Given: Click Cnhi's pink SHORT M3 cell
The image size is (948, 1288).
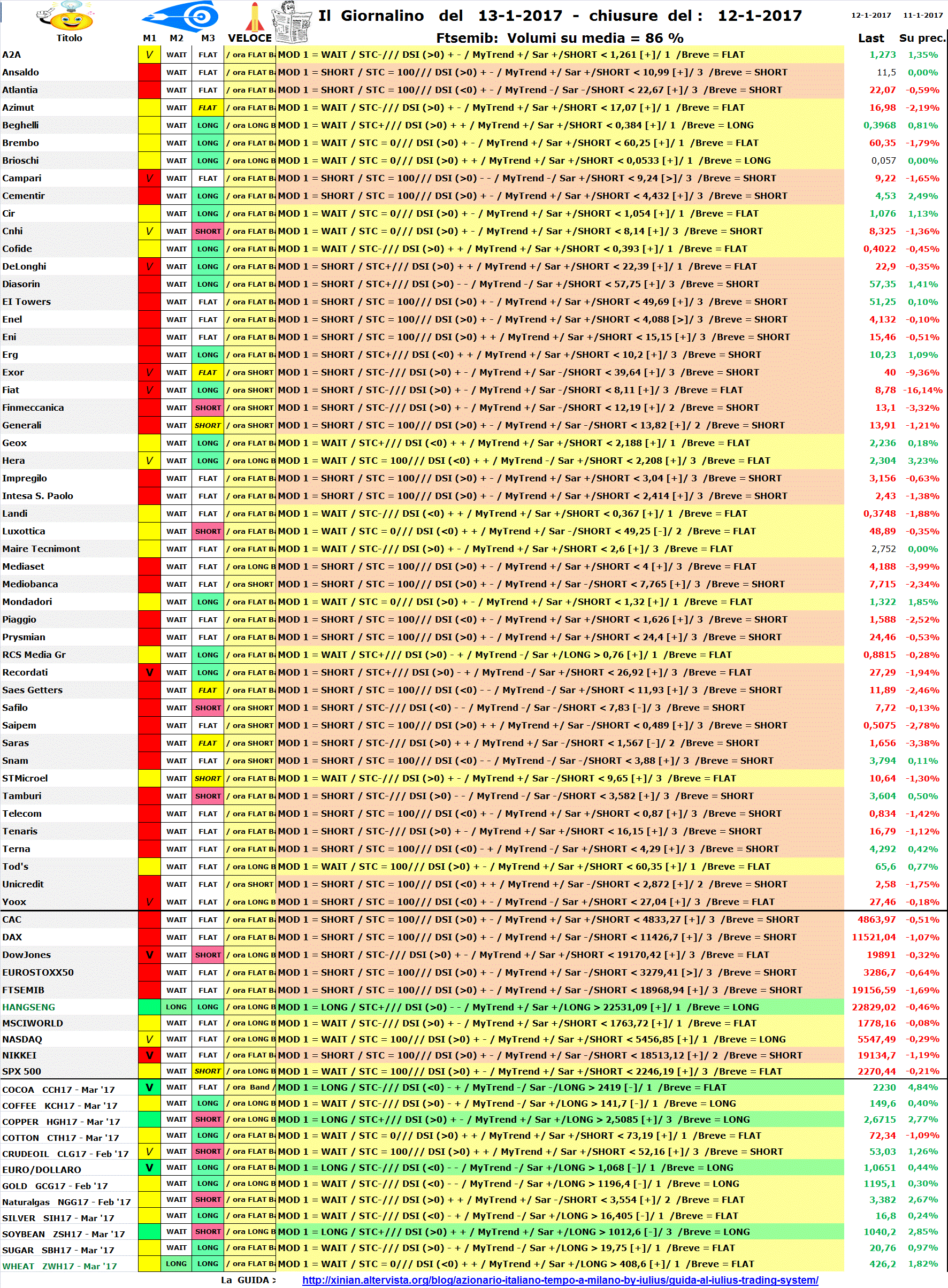Looking at the screenshot, I should [208, 231].
